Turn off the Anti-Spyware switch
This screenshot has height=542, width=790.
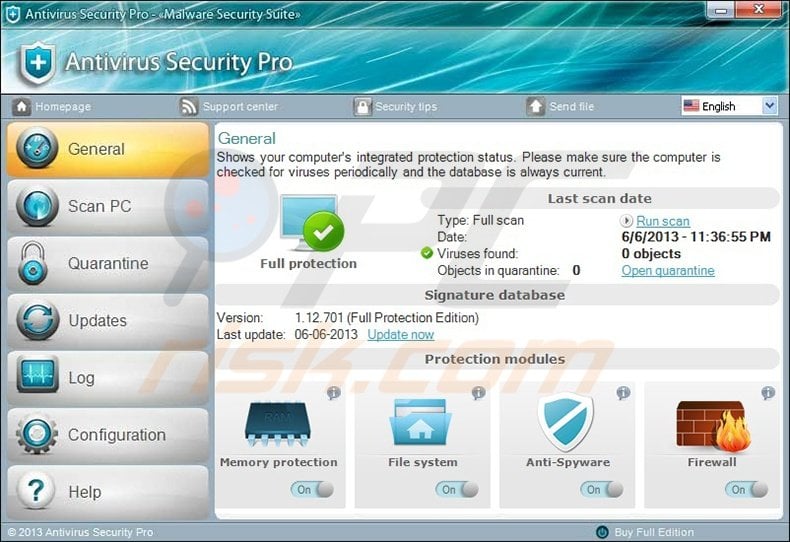click(x=602, y=489)
